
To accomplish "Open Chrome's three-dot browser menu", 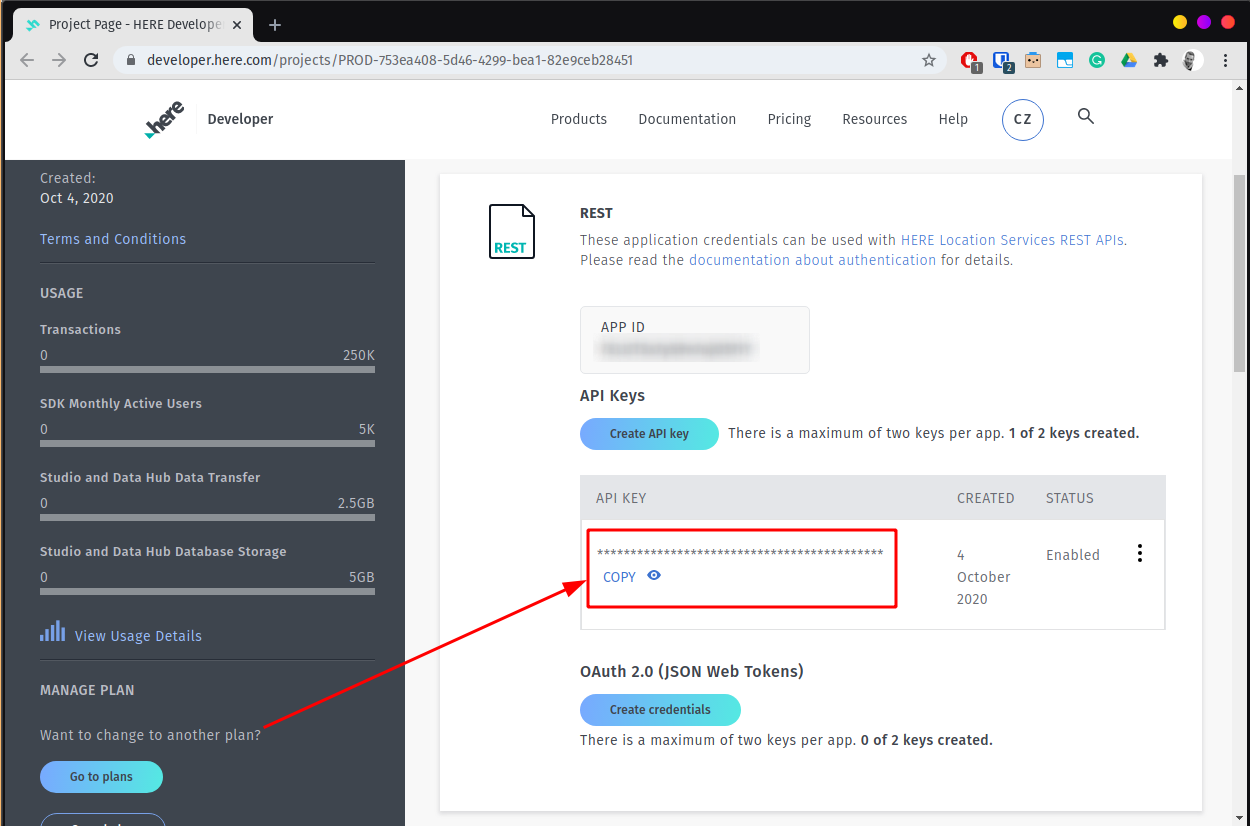I will pos(1226,60).
